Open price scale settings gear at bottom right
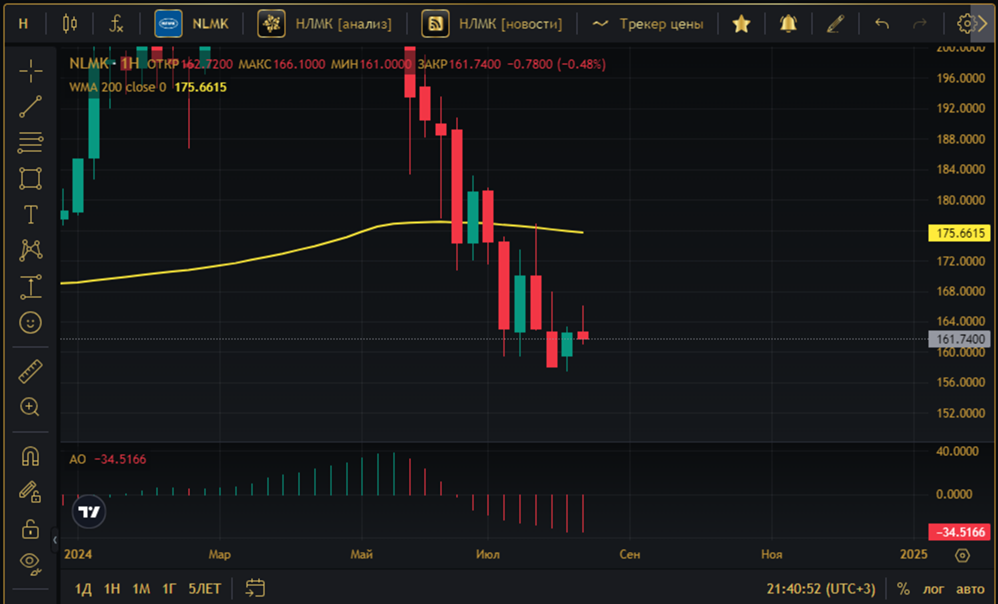Screen dimensions: 998x604 coord(962,555)
